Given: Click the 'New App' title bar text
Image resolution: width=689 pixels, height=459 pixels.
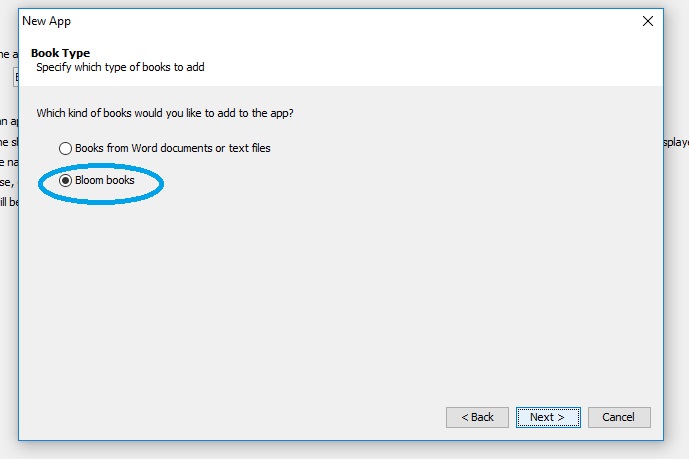Looking at the screenshot, I should coord(47,21).
